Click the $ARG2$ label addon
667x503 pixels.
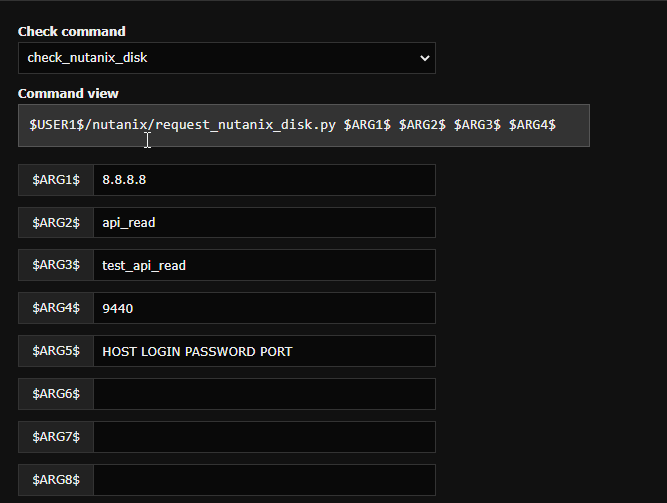tap(56, 223)
